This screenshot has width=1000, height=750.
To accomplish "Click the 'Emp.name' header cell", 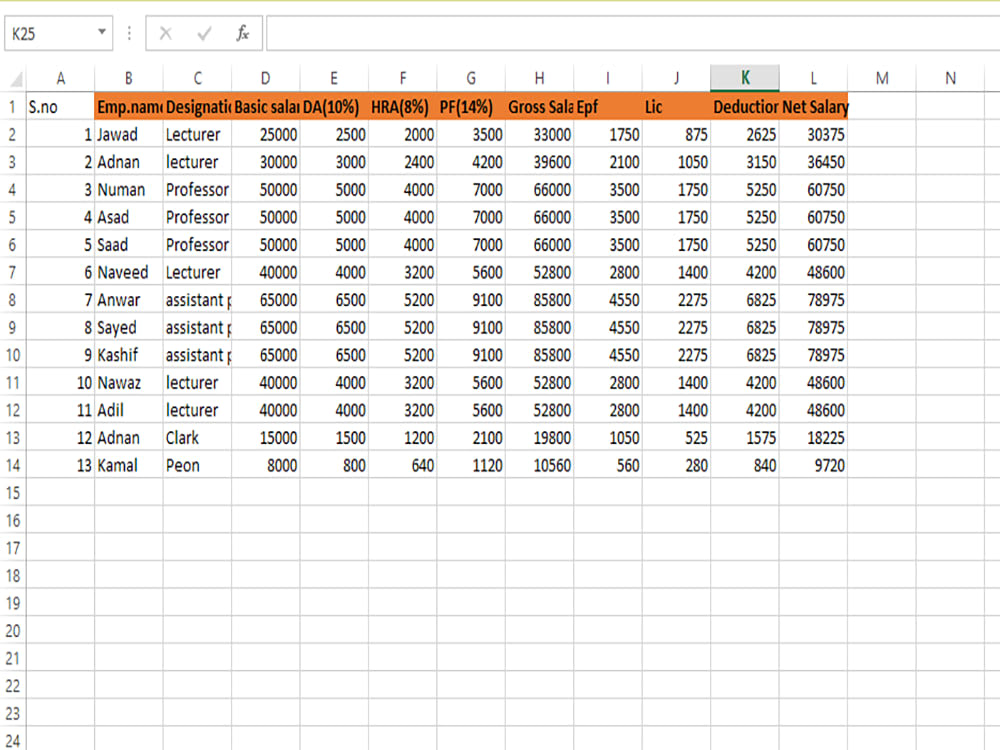I will click(129, 107).
